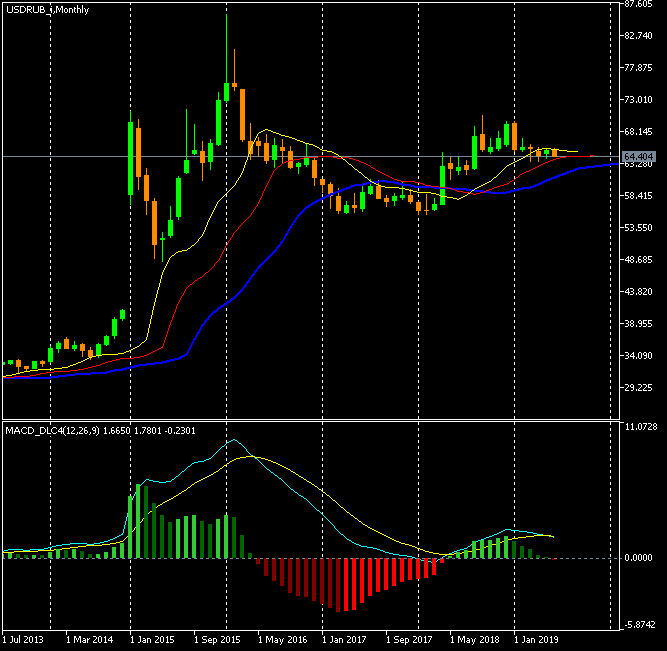This screenshot has height=651, width=667.
Task: Click the tallest green MACD histogram bar
Action: coord(138,521)
